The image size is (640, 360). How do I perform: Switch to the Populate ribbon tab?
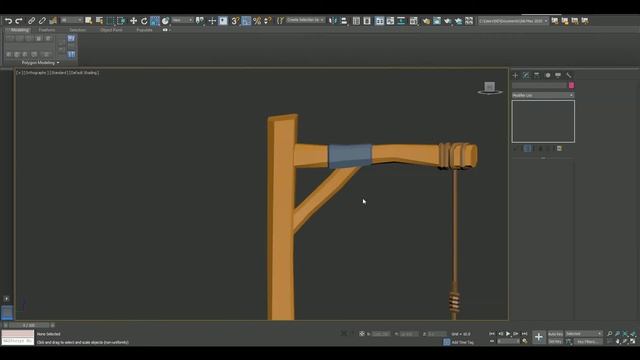(144, 30)
